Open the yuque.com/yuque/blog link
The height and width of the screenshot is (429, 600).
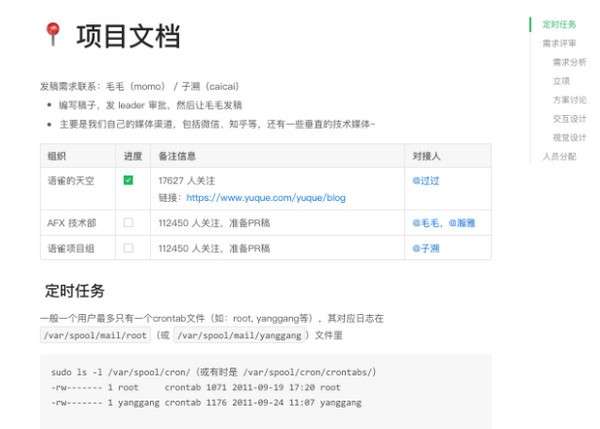(266, 197)
